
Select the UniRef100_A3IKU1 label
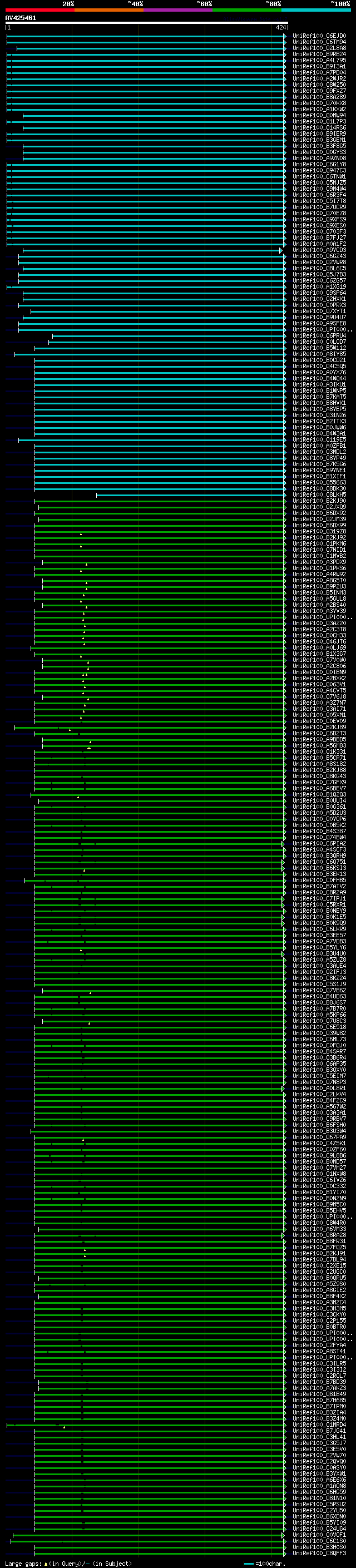(x=319, y=385)
